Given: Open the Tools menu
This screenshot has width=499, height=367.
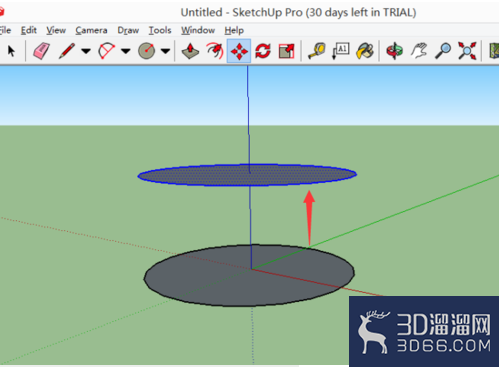Looking at the screenshot, I should (x=160, y=30).
